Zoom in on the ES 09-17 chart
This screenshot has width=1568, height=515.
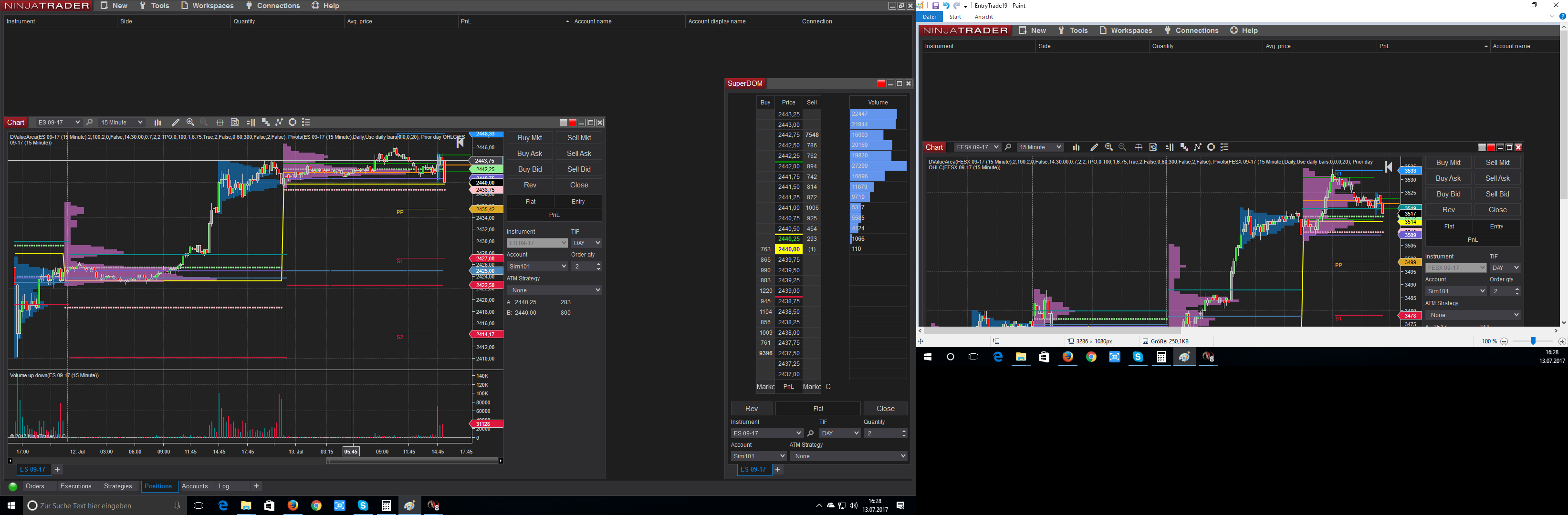click(190, 122)
